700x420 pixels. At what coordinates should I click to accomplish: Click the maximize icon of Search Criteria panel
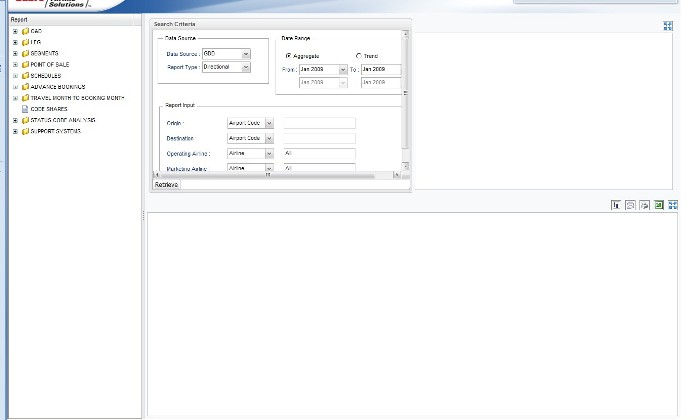668,26
